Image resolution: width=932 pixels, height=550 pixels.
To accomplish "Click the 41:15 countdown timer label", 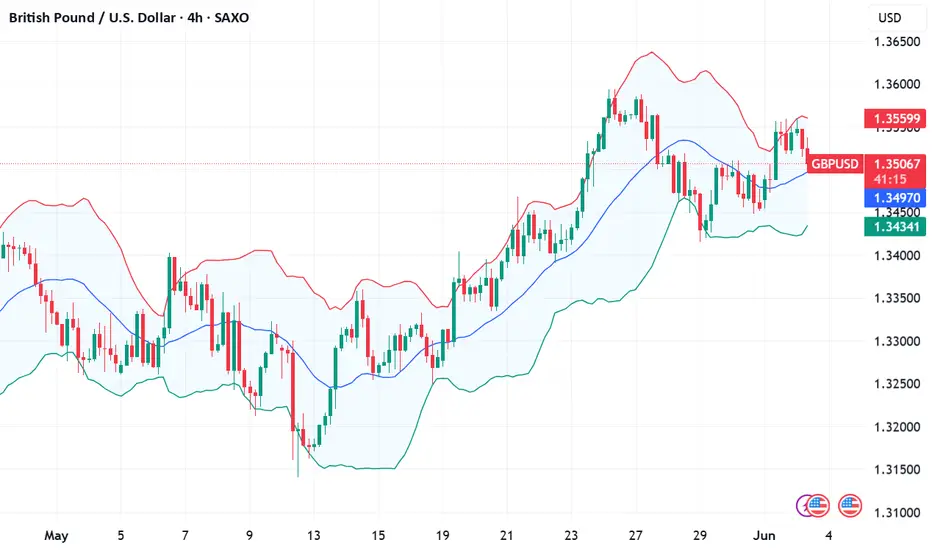I will point(890,179).
